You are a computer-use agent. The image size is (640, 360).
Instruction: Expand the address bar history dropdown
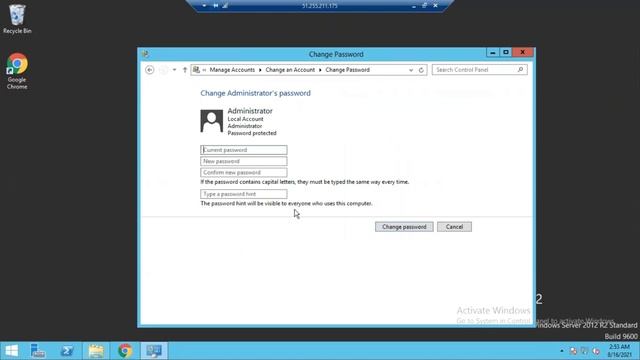click(411, 70)
